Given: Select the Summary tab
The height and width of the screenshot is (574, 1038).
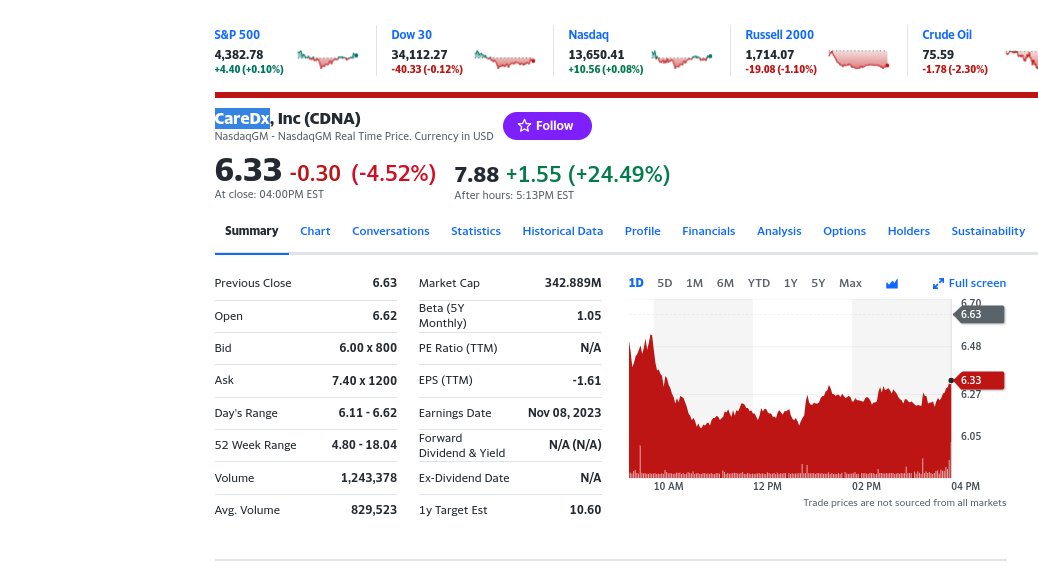Looking at the screenshot, I should pos(252,231).
